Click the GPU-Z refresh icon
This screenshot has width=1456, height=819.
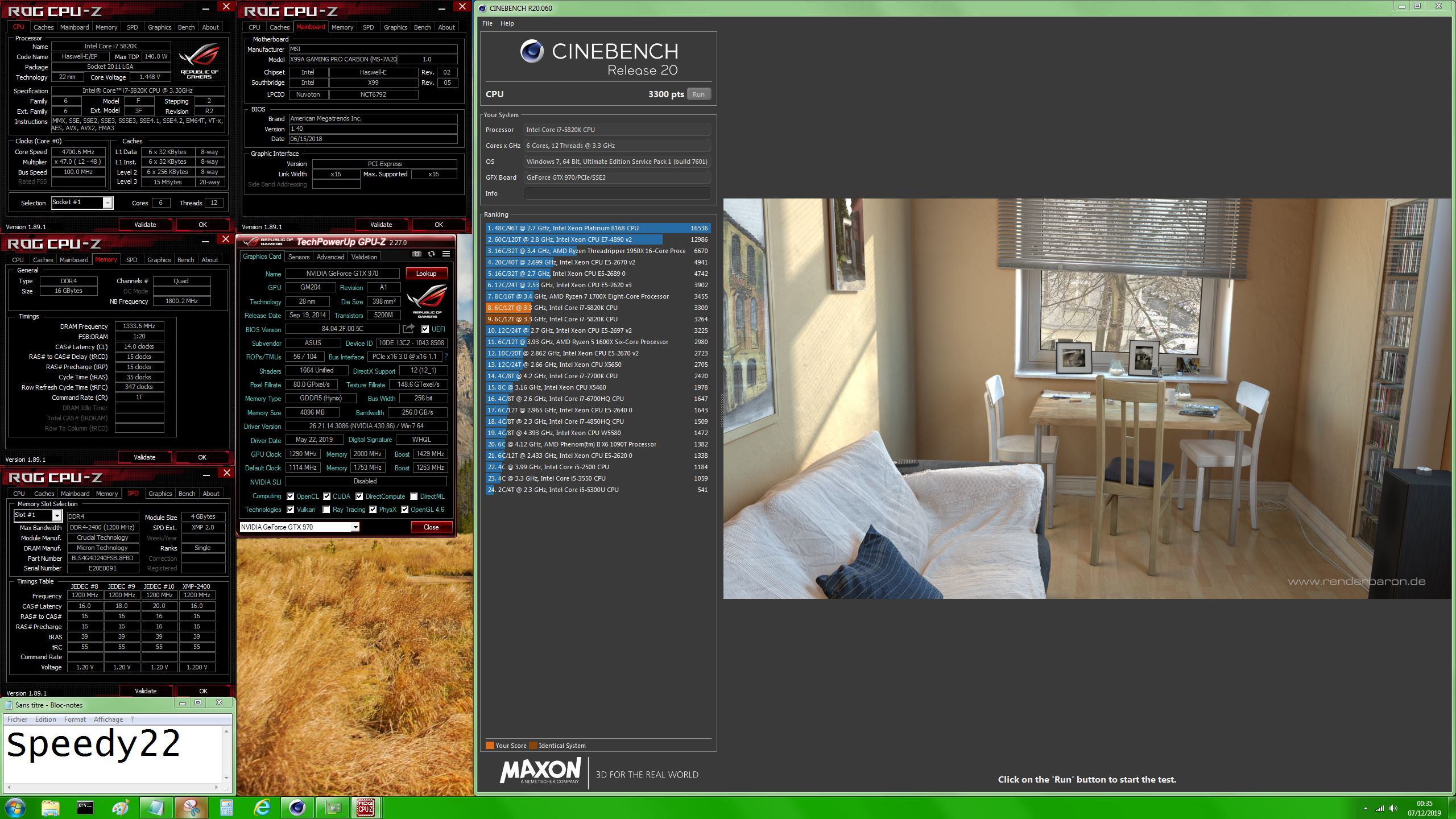click(x=431, y=254)
